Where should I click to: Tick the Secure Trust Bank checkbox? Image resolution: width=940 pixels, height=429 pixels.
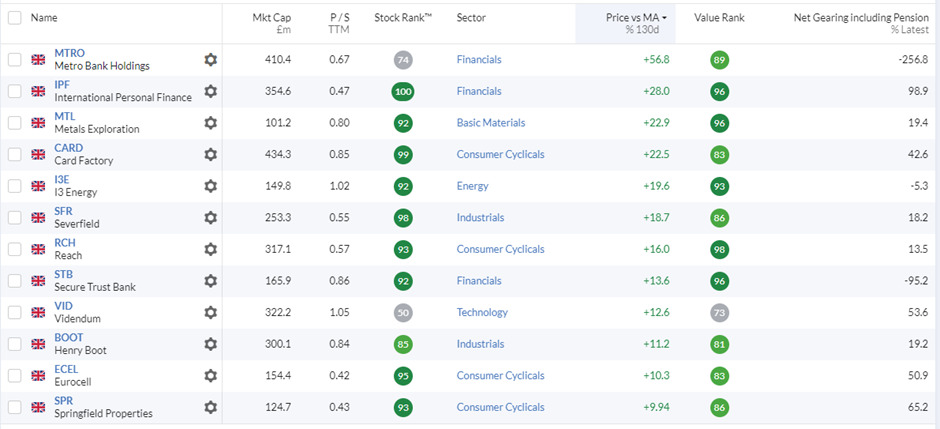pyautogui.click(x=14, y=280)
